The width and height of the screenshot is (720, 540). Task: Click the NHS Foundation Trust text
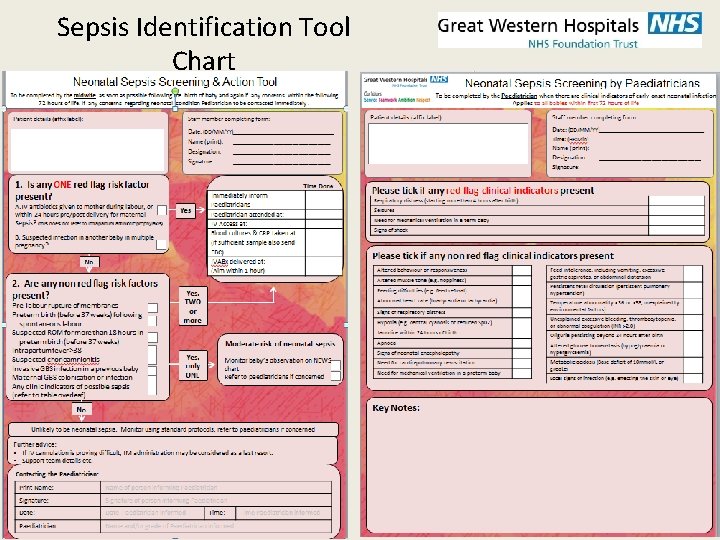583,44
